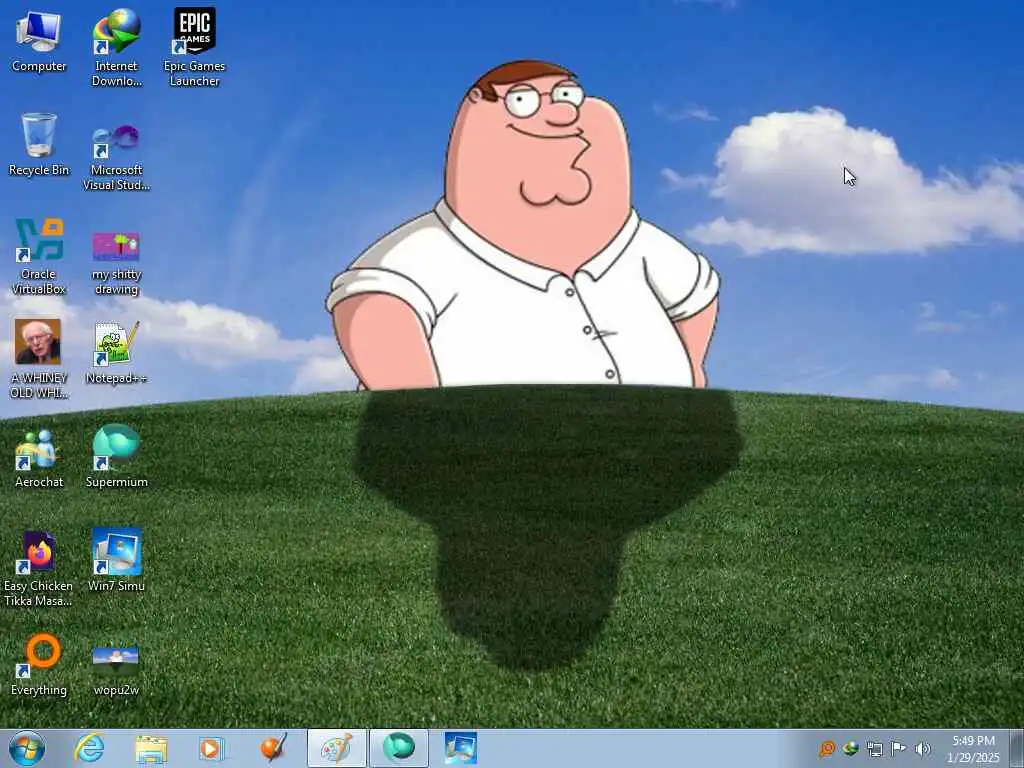Switch to the Paint taskbar window
The width and height of the screenshot is (1024, 768).
tap(336, 748)
